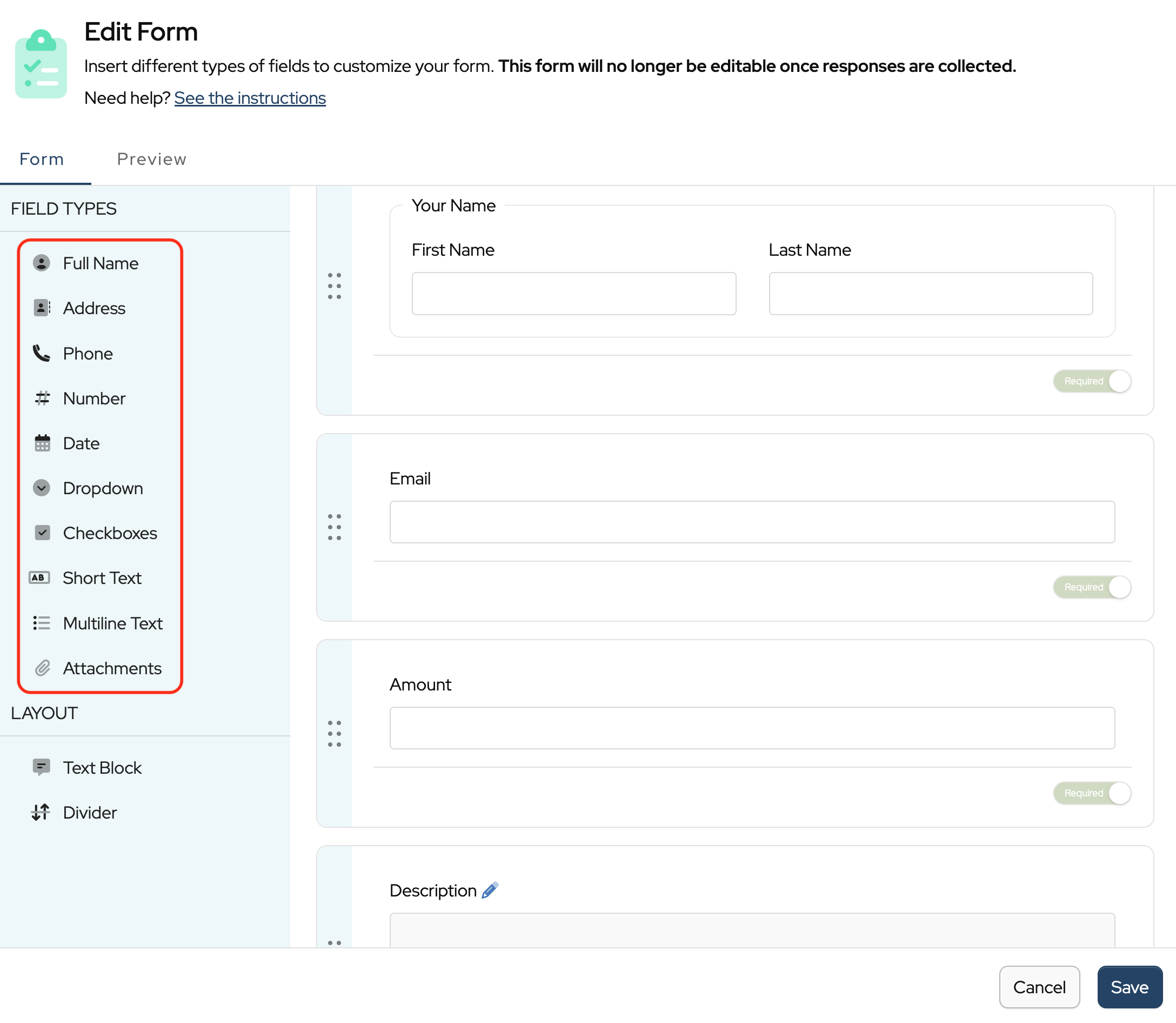1176x1023 pixels.
Task: Click the Full Name person icon
Action: pyautogui.click(x=41, y=263)
